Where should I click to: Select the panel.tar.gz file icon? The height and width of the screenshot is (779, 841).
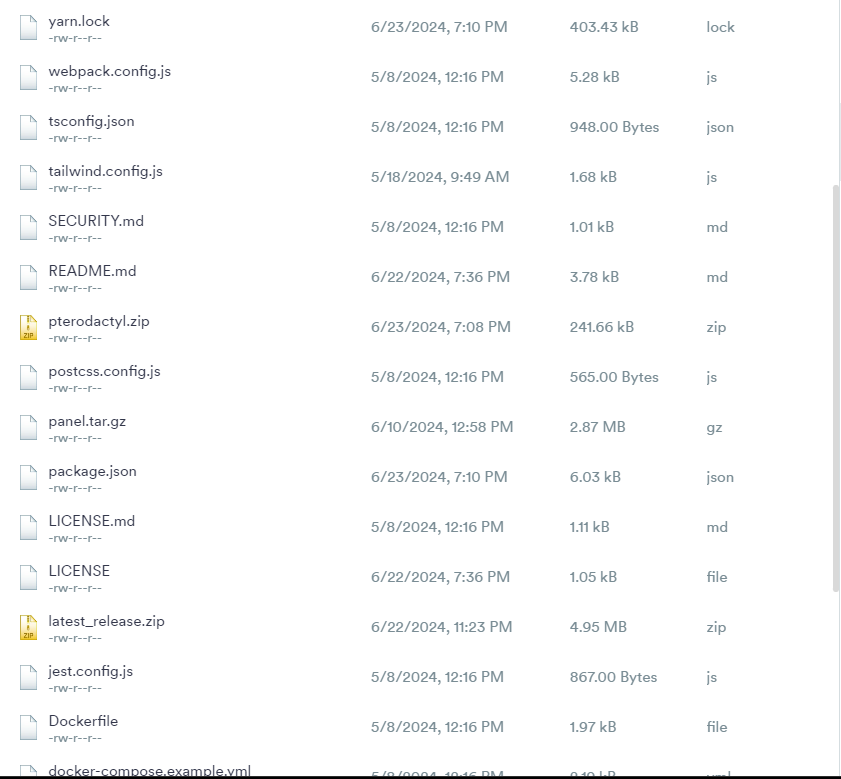(28, 427)
